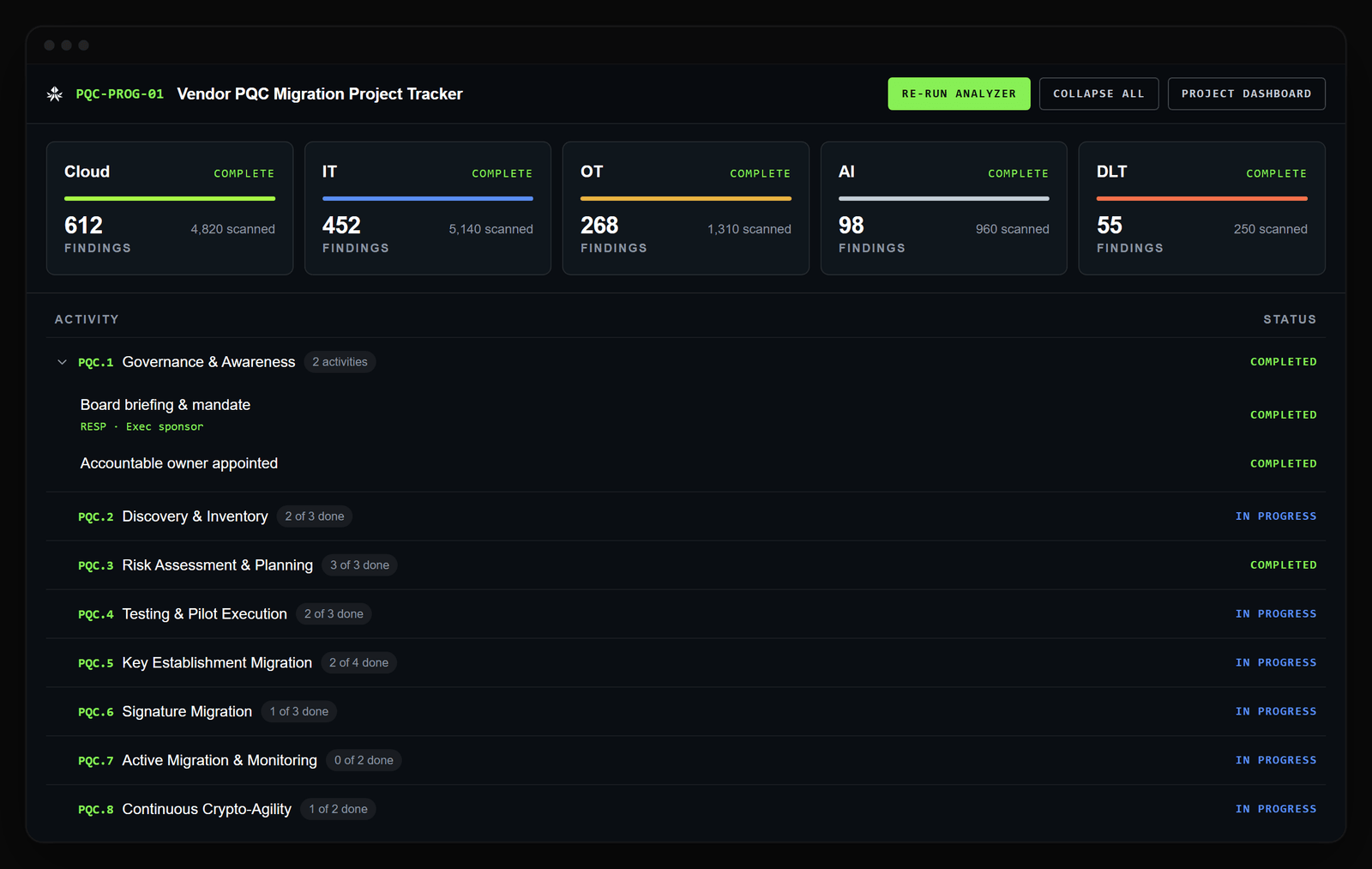Expand Key Establishment Migration row
This screenshot has height=869, width=1372.
tap(686, 663)
